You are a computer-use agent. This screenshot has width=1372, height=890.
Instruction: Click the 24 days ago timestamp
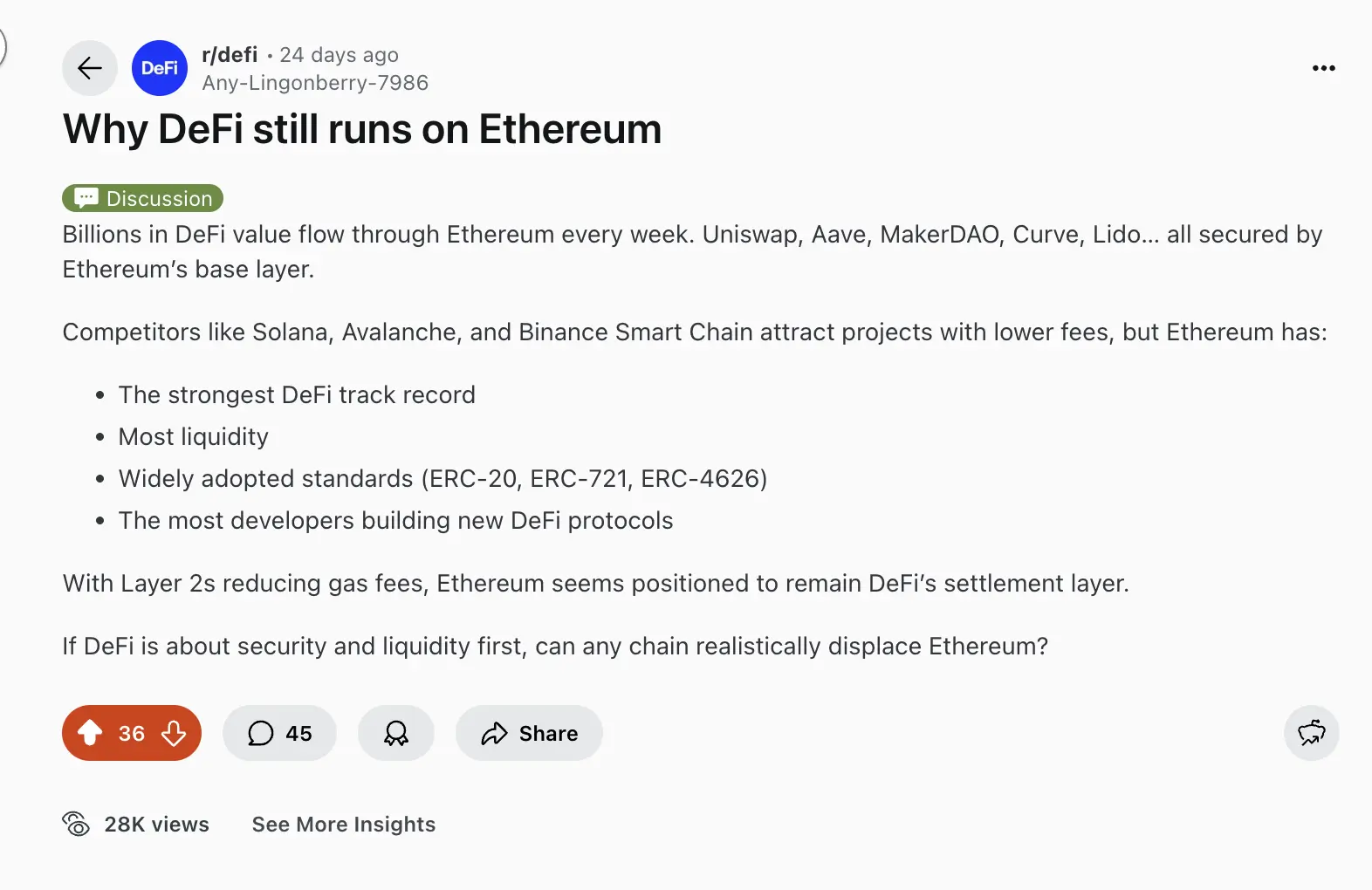pyautogui.click(x=339, y=55)
